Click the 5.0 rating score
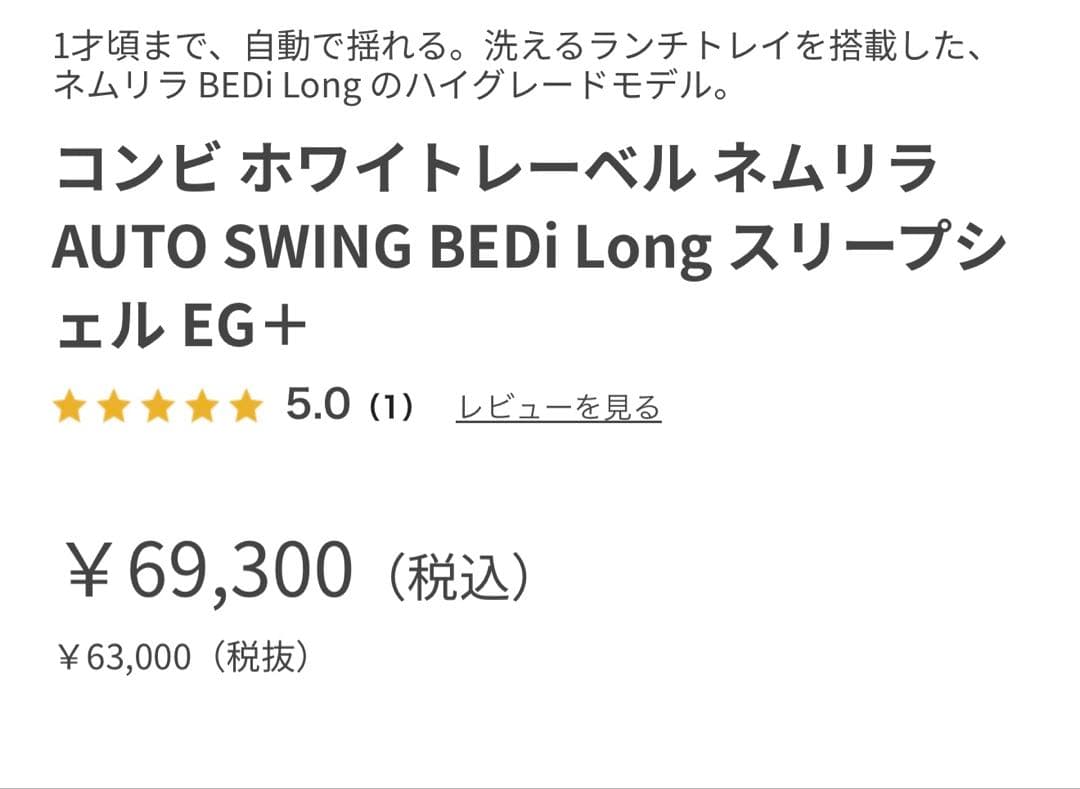Viewport: 1080px width, 789px height. click(316, 404)
